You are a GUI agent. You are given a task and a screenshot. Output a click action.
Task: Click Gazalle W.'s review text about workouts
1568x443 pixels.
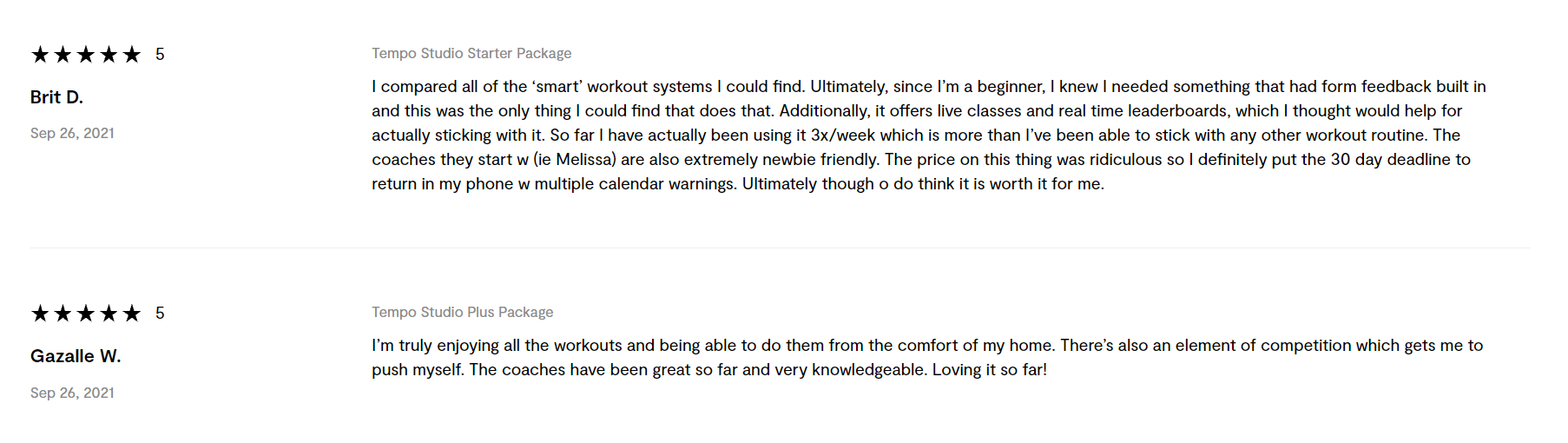click(927, 357)
